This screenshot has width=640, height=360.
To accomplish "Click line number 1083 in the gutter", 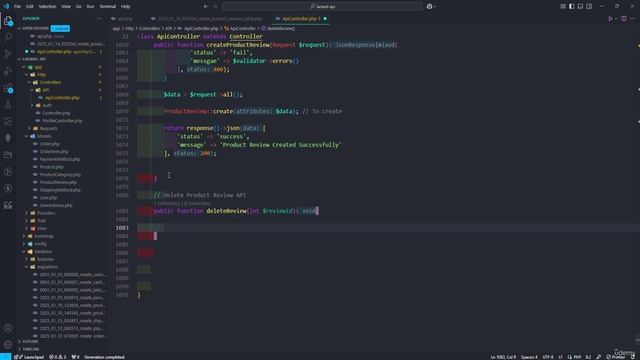I will pos(122,228).
